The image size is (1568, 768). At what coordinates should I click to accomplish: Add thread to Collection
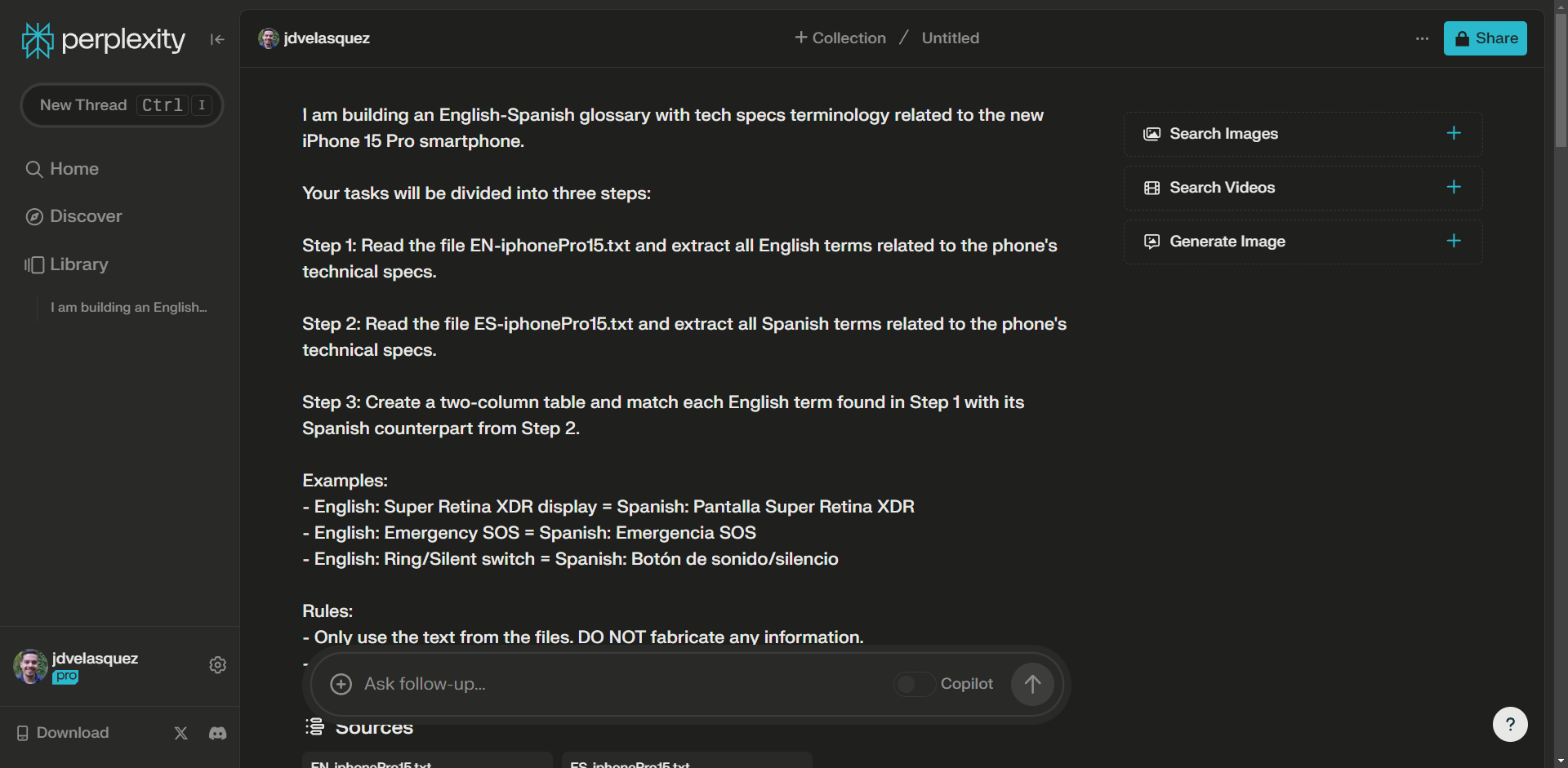pos(840,38)
